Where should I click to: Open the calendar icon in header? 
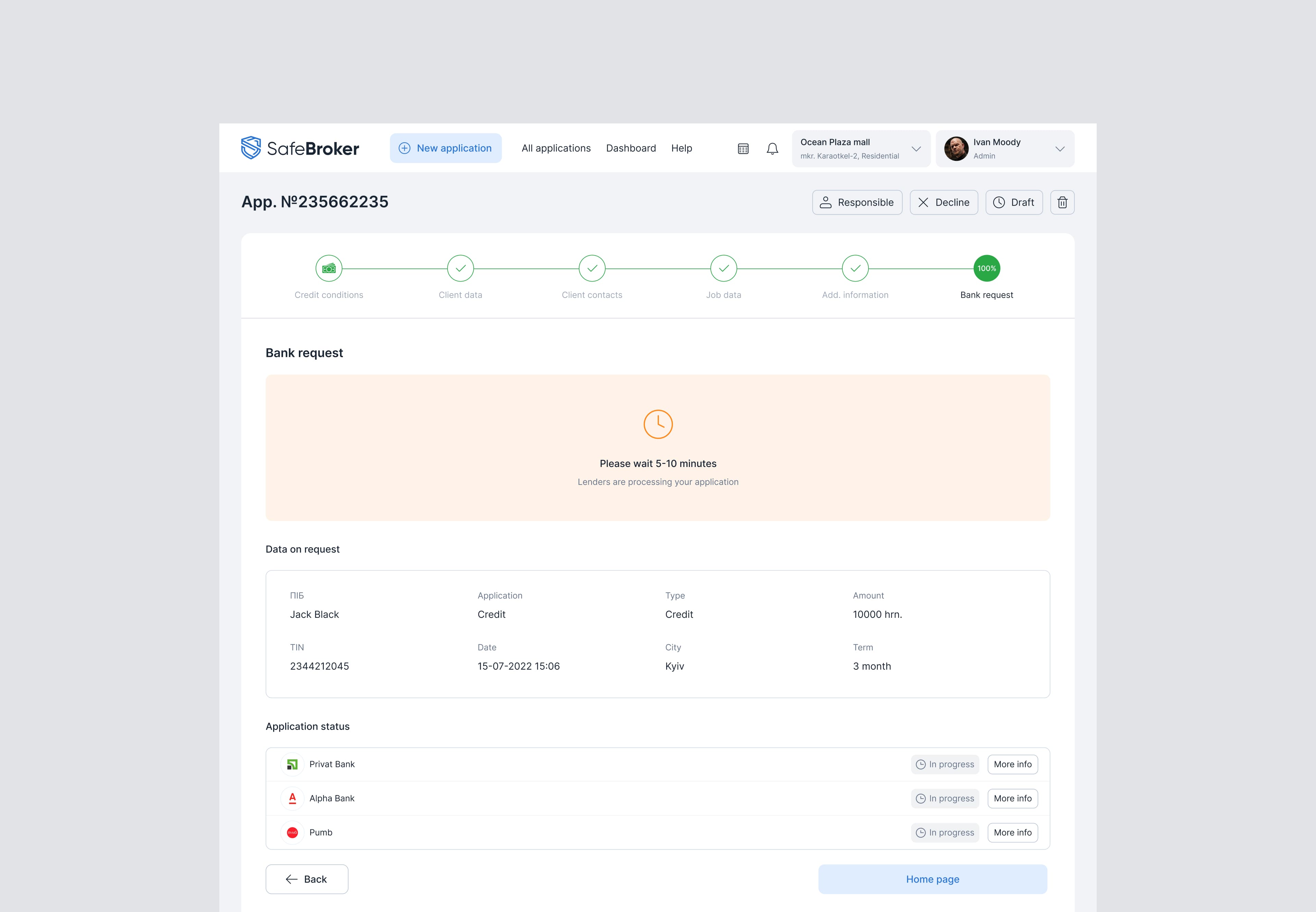click(x=743, y=148)
